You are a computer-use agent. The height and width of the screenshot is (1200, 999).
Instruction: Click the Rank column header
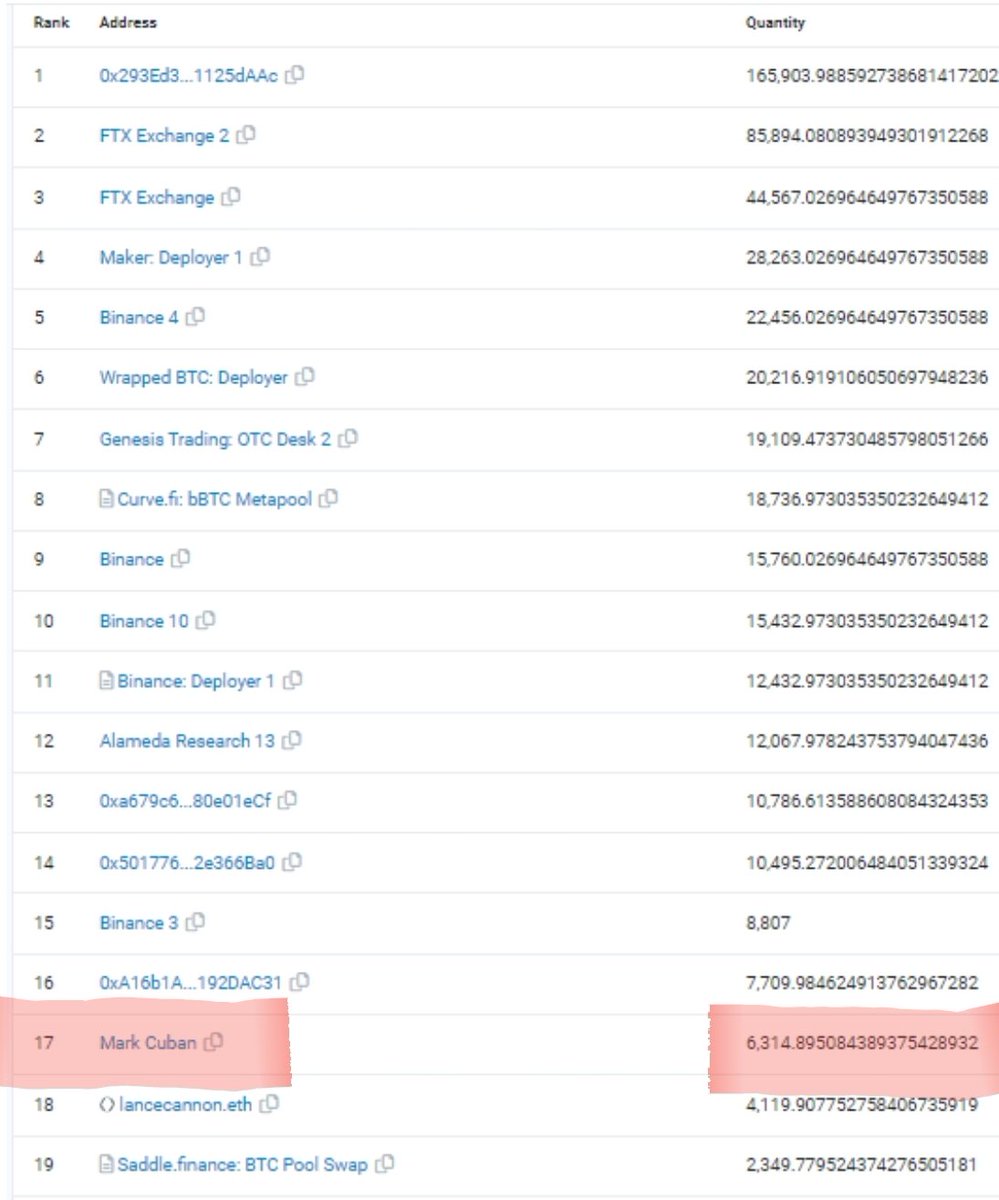pos(51,23)
